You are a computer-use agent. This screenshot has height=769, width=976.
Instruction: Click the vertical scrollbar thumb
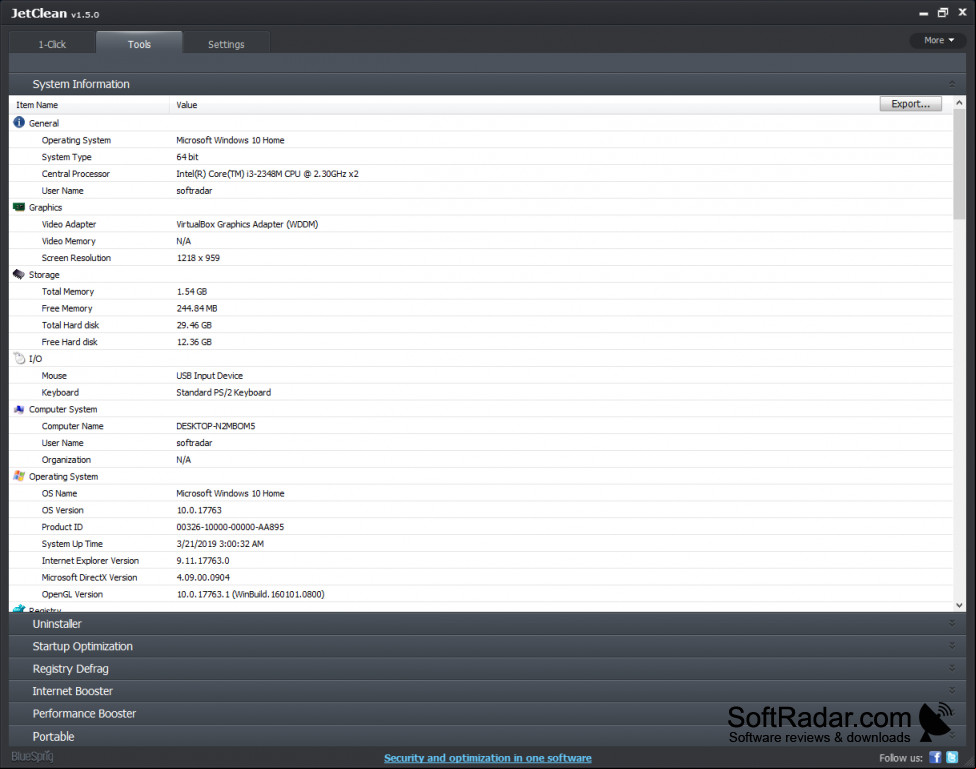click(x=959, y=164)
